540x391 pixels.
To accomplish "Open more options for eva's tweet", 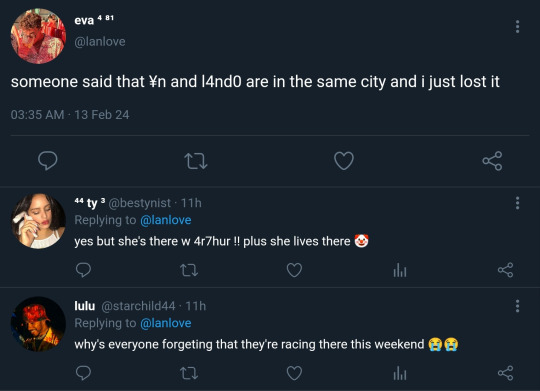I will pos(517,27).
